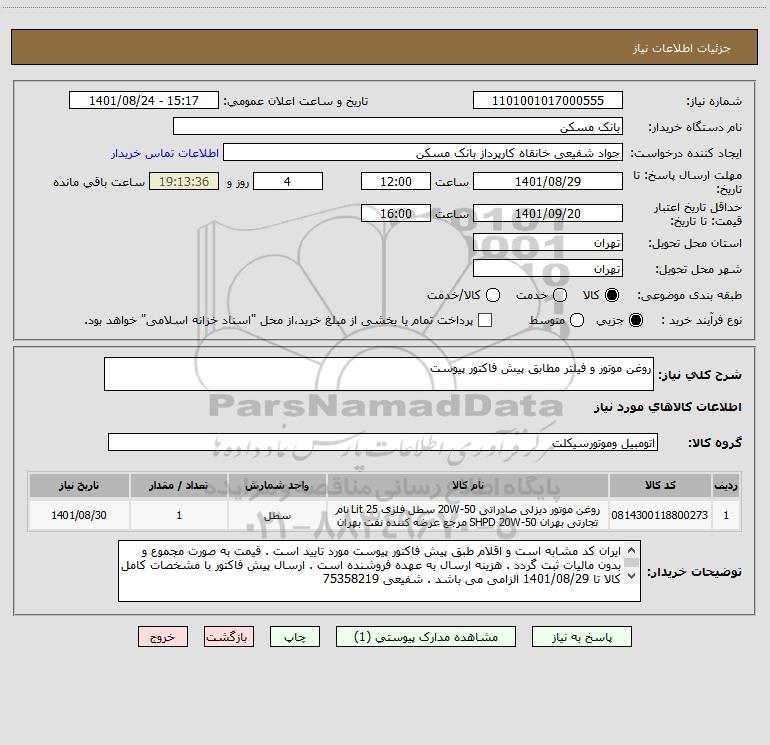Click the requester name field جواد شفیعی

(423, 152)
